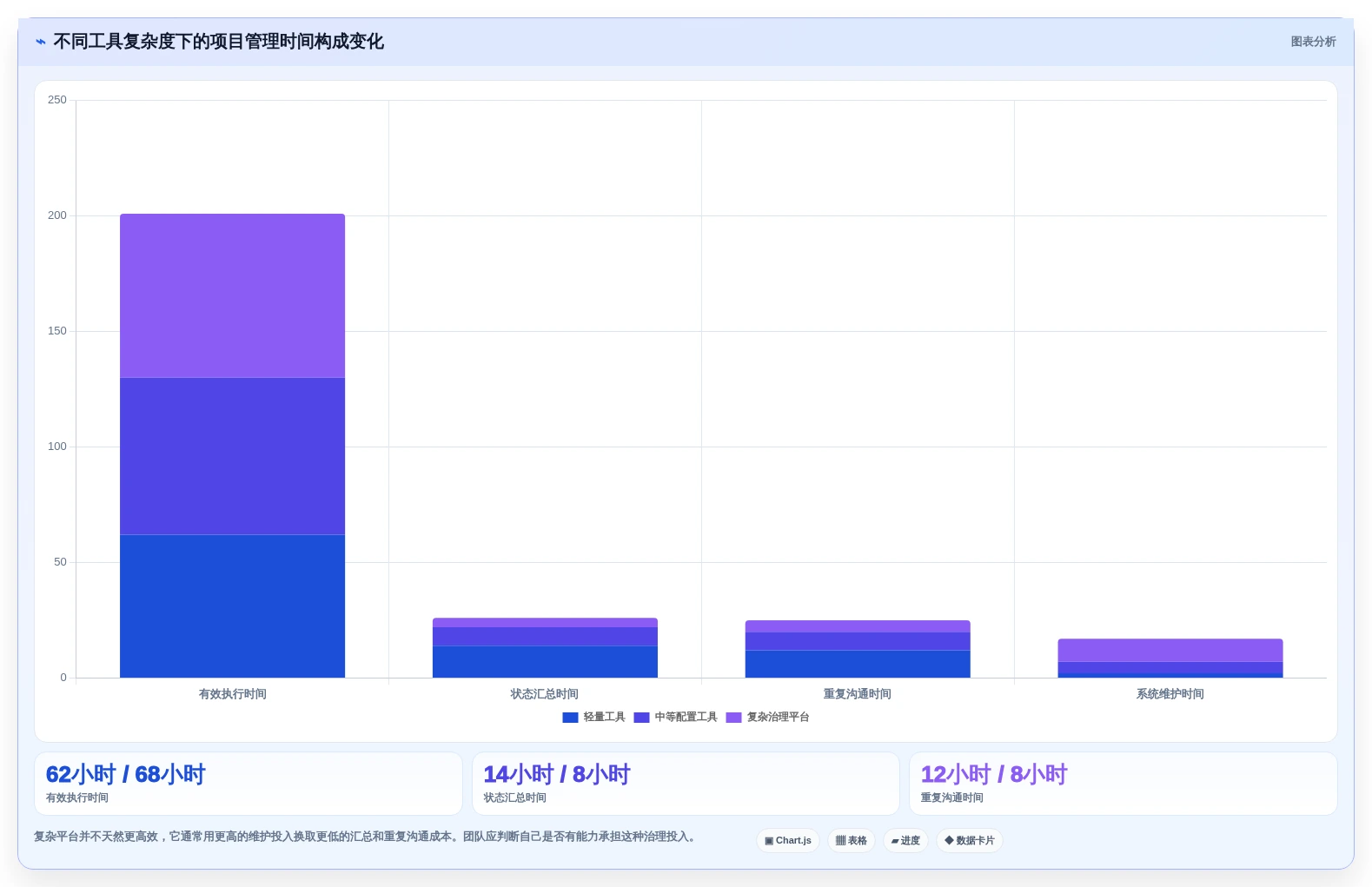
Task: Click the 复杂治理平台 purple legend swatch
Action: coord(733,718)
